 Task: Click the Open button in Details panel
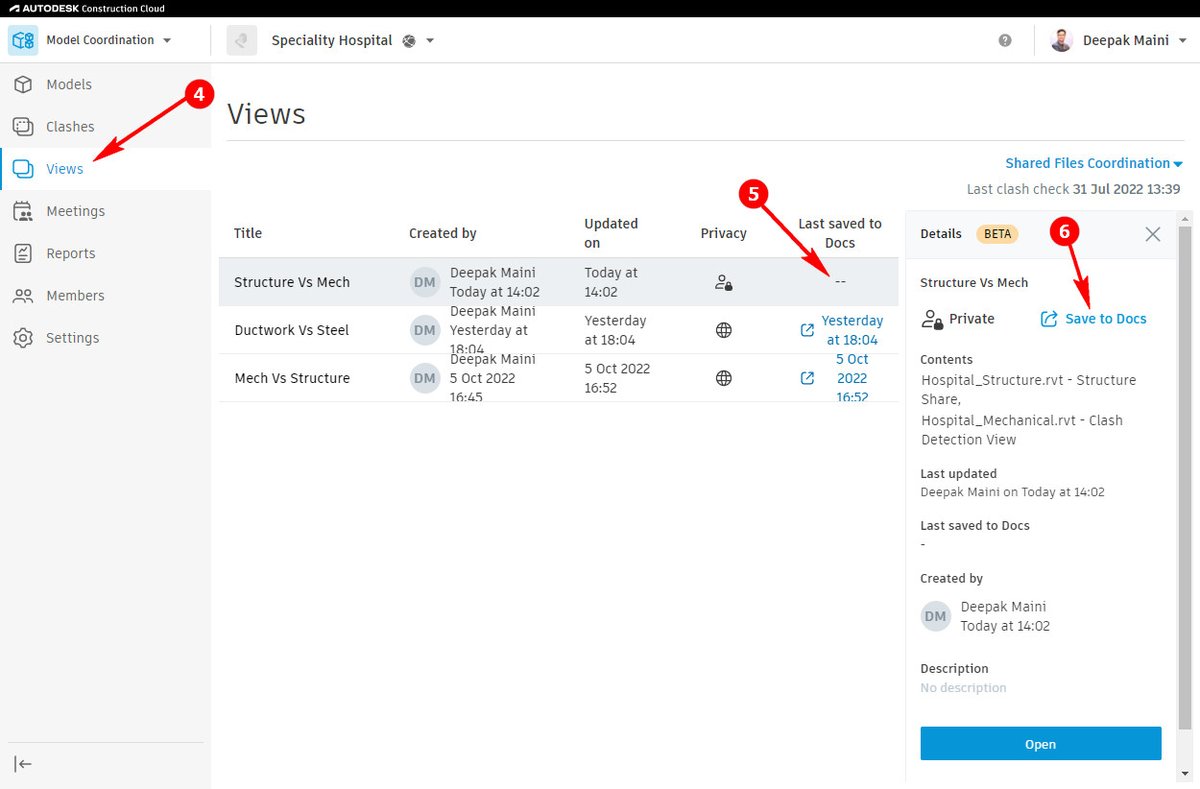pos(1041,744)
